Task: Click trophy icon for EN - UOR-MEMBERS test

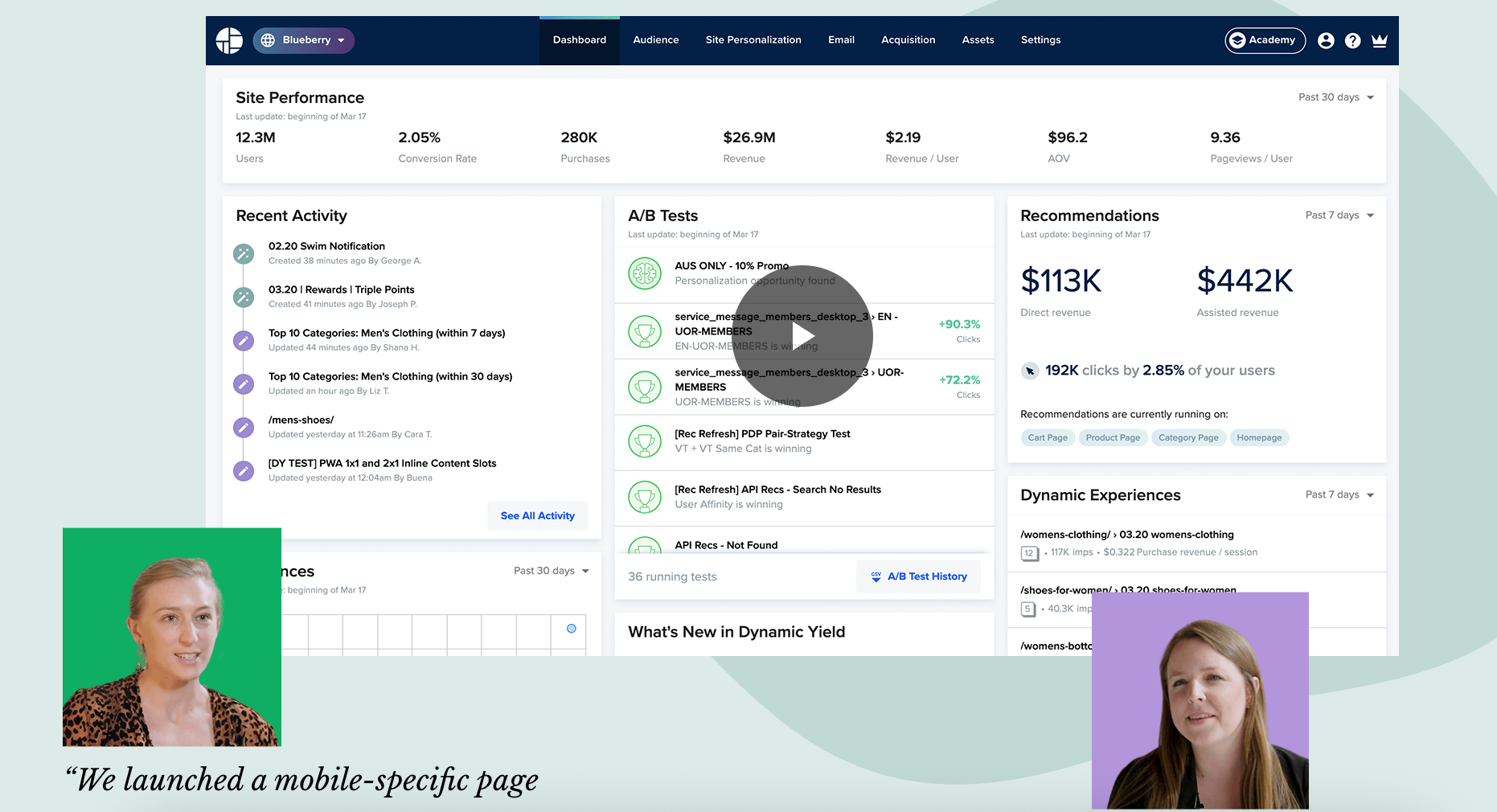Action: [645, 331]
